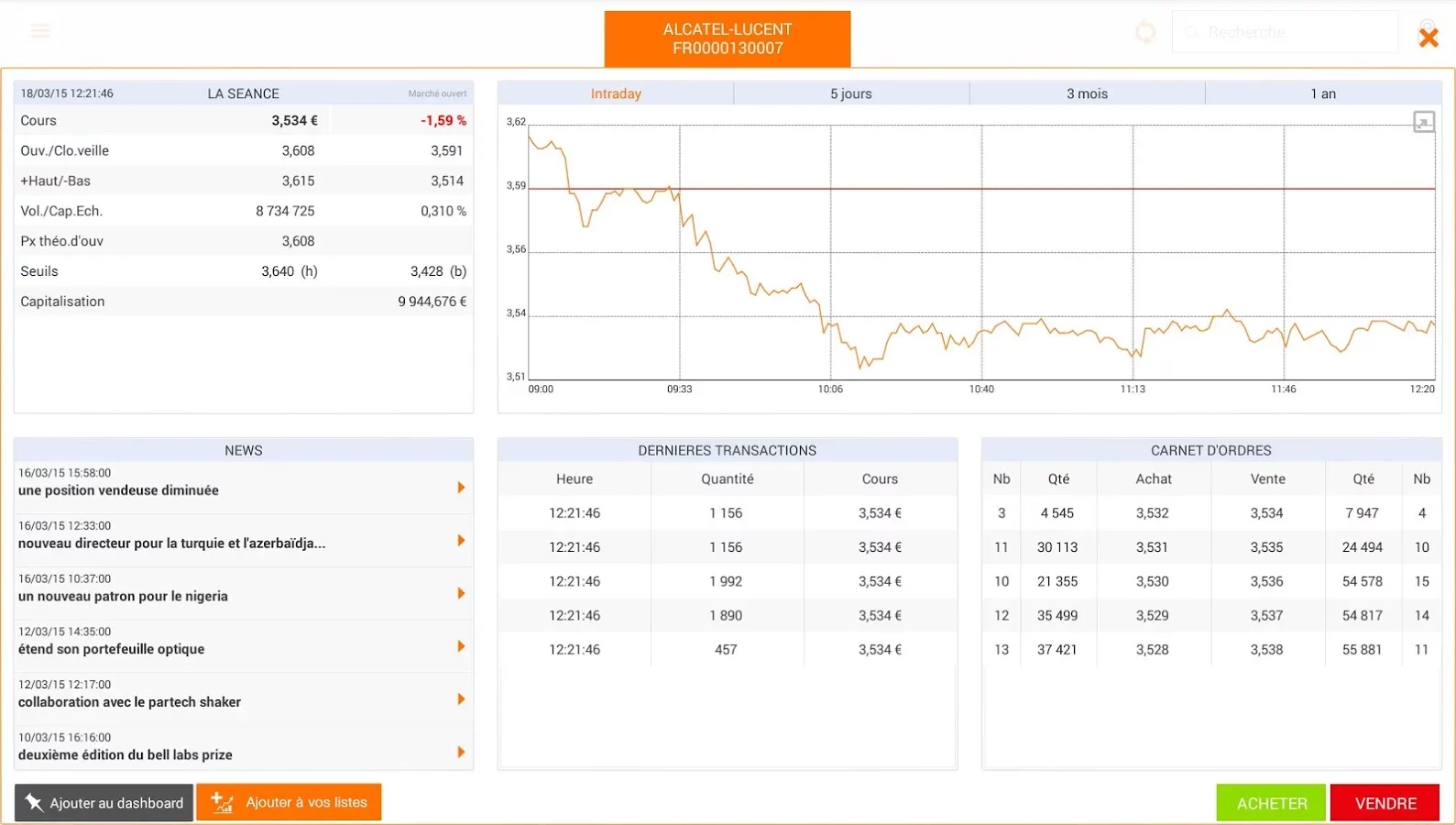Open arrow for 'collaboration avec le partech shaker'
This screenshot has width=1456, height=825.
(x=461, y=699)
